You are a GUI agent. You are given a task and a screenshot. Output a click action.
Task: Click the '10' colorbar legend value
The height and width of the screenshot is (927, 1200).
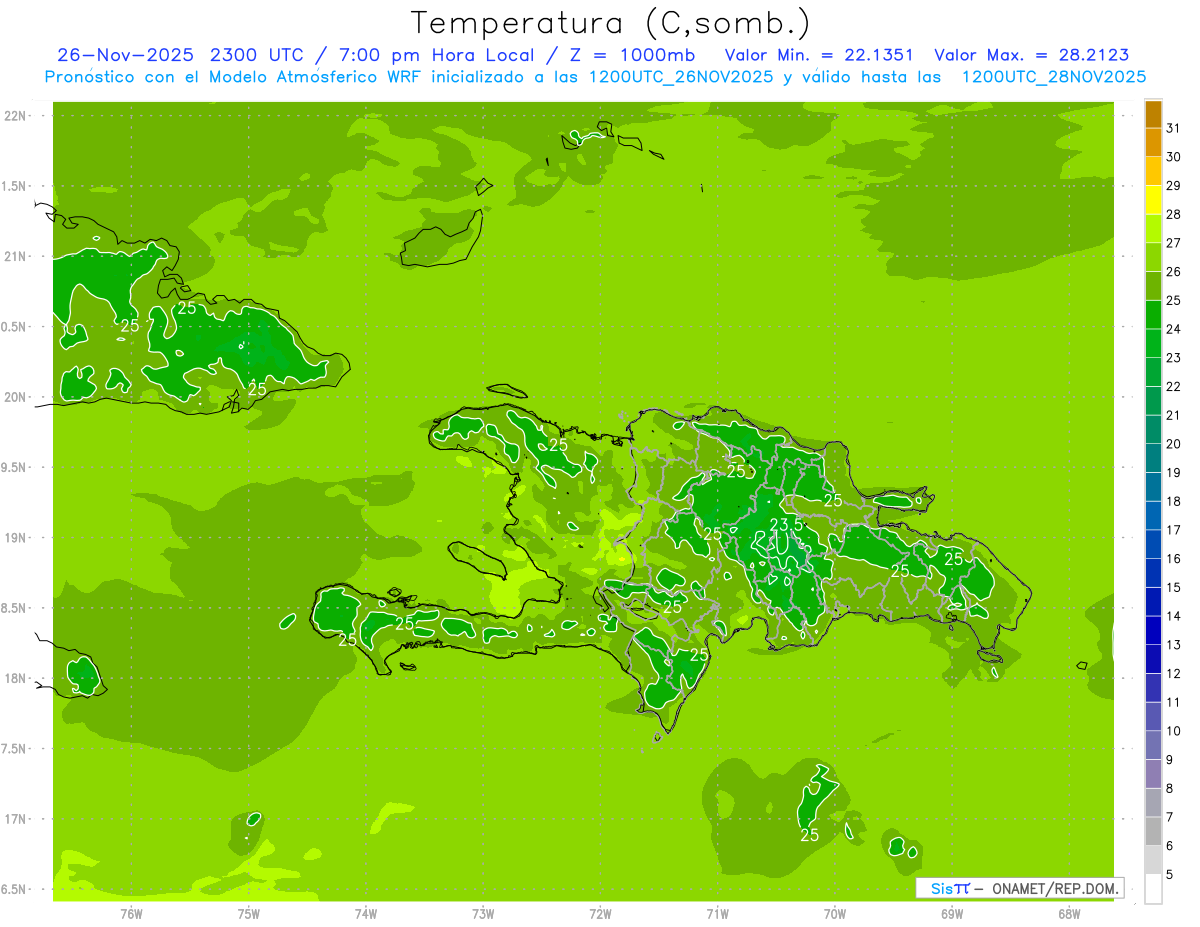click(x=1174, y=731)
